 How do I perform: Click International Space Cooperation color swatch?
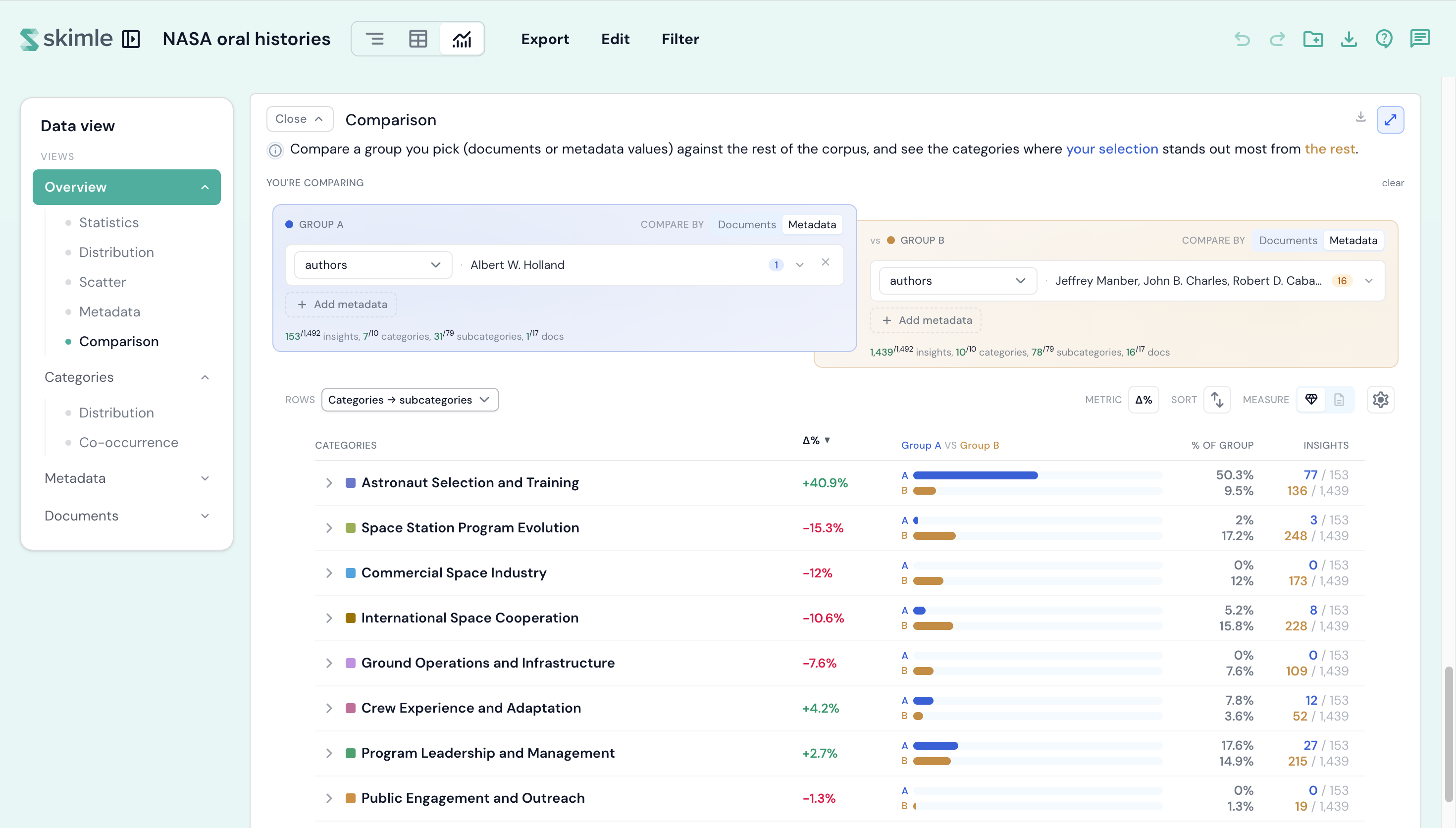(x=350, y=618)
